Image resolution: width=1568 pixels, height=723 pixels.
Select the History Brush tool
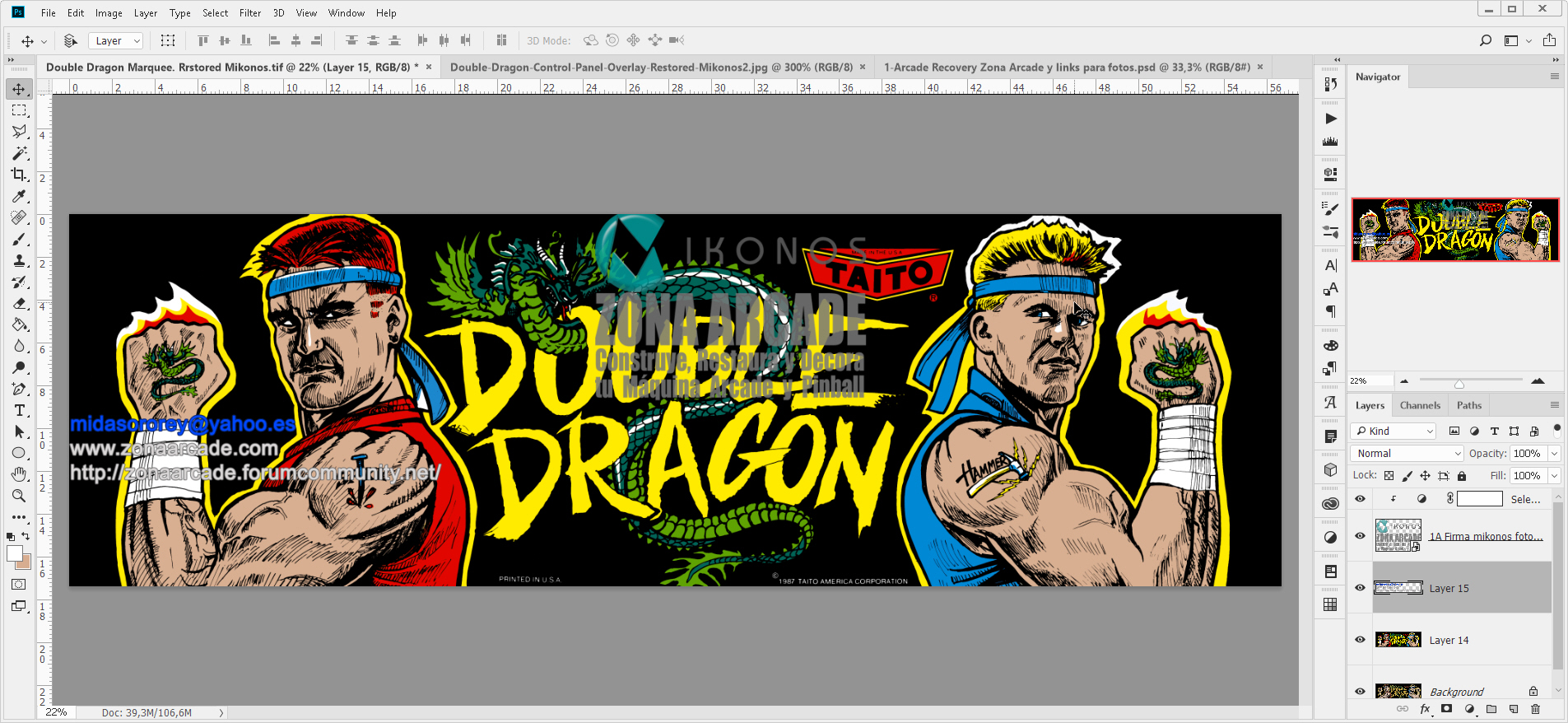click(x=19, y=282)
